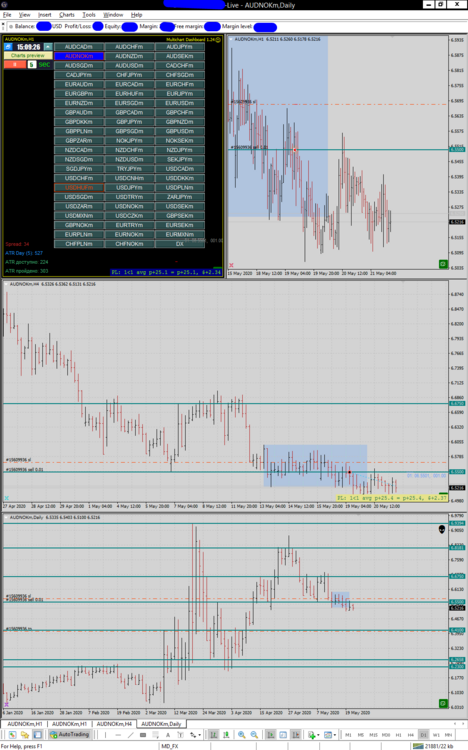
Task: Click the blue window icon beside the clock
Action: (8, 47)
